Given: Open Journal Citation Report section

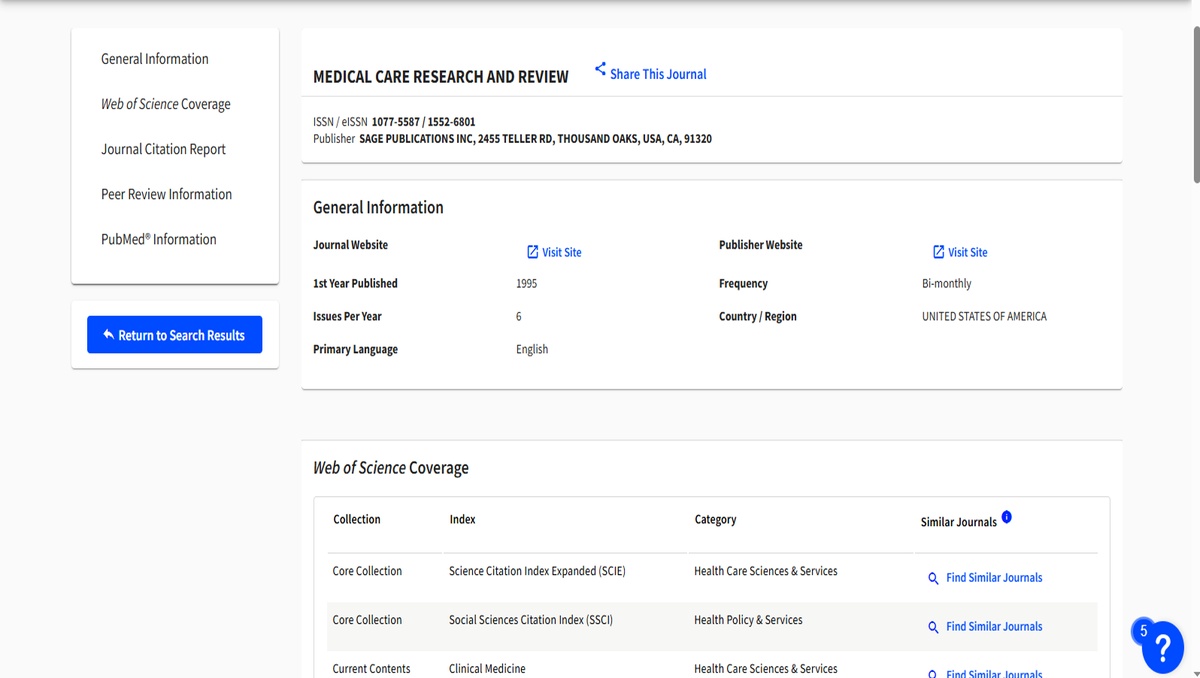Looking at the screenshot, I should (x=163, y=149).
